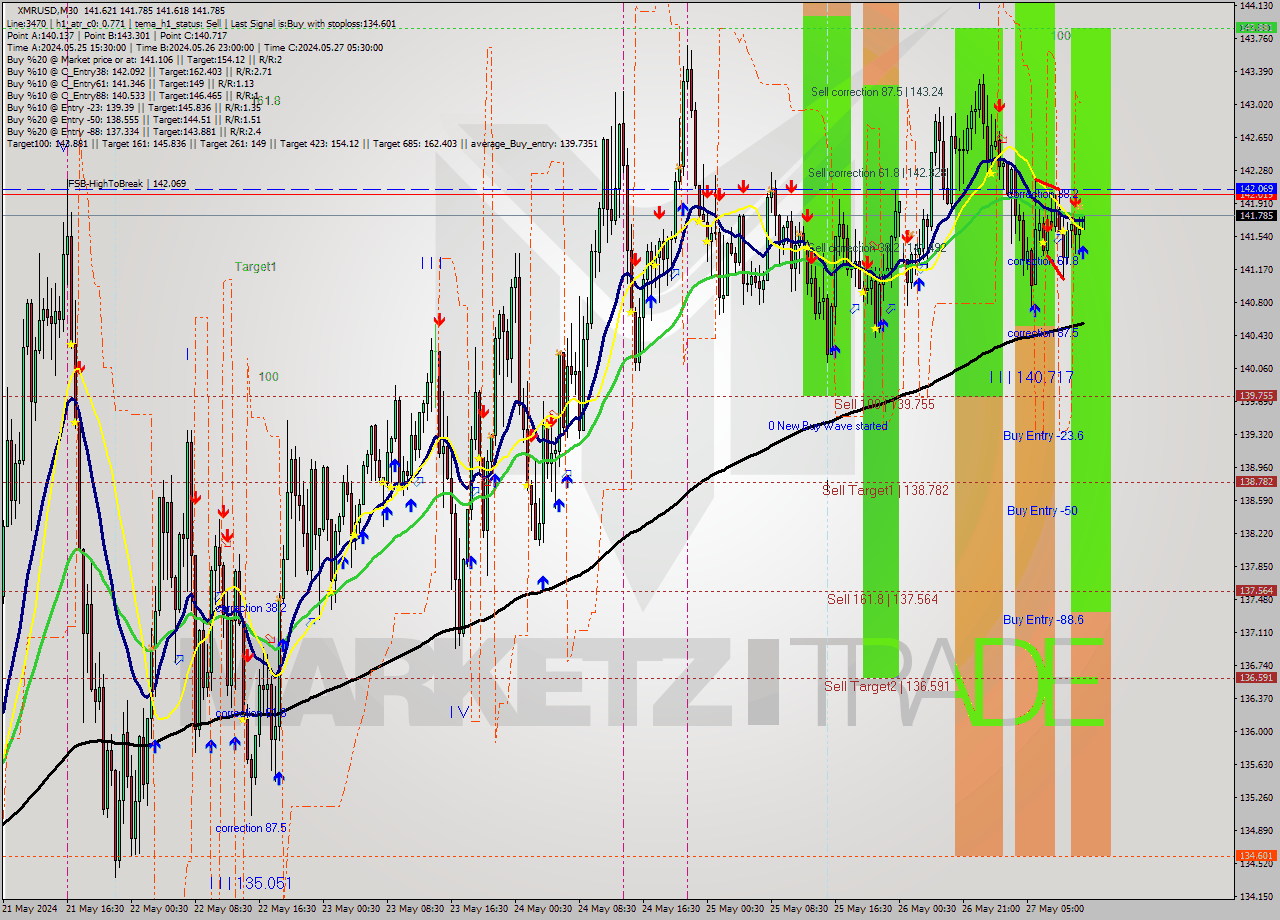This screenshot has height=920, width=1280.
Task: Click the 'Sell 161.8 | 137.564' label
Action: click(x=882, y=599)
